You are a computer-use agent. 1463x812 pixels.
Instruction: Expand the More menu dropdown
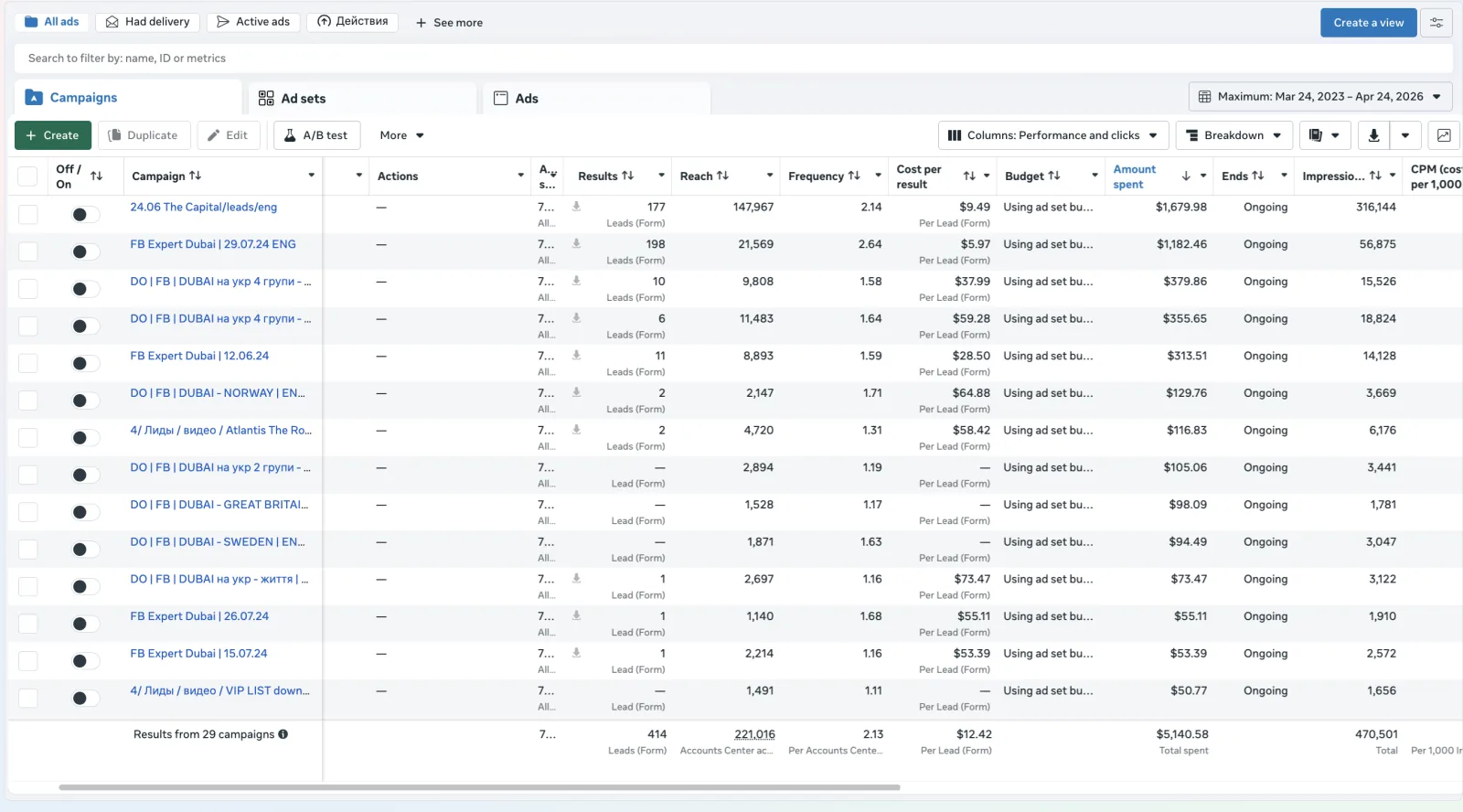401,135
